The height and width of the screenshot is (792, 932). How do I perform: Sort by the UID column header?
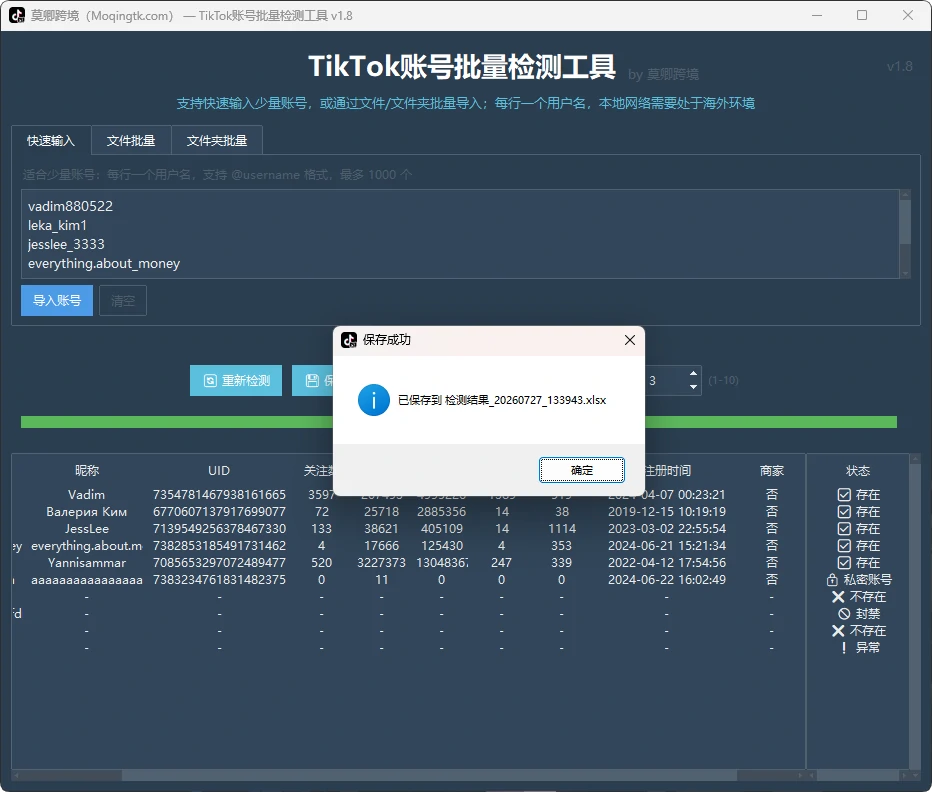tap(219, 471)
